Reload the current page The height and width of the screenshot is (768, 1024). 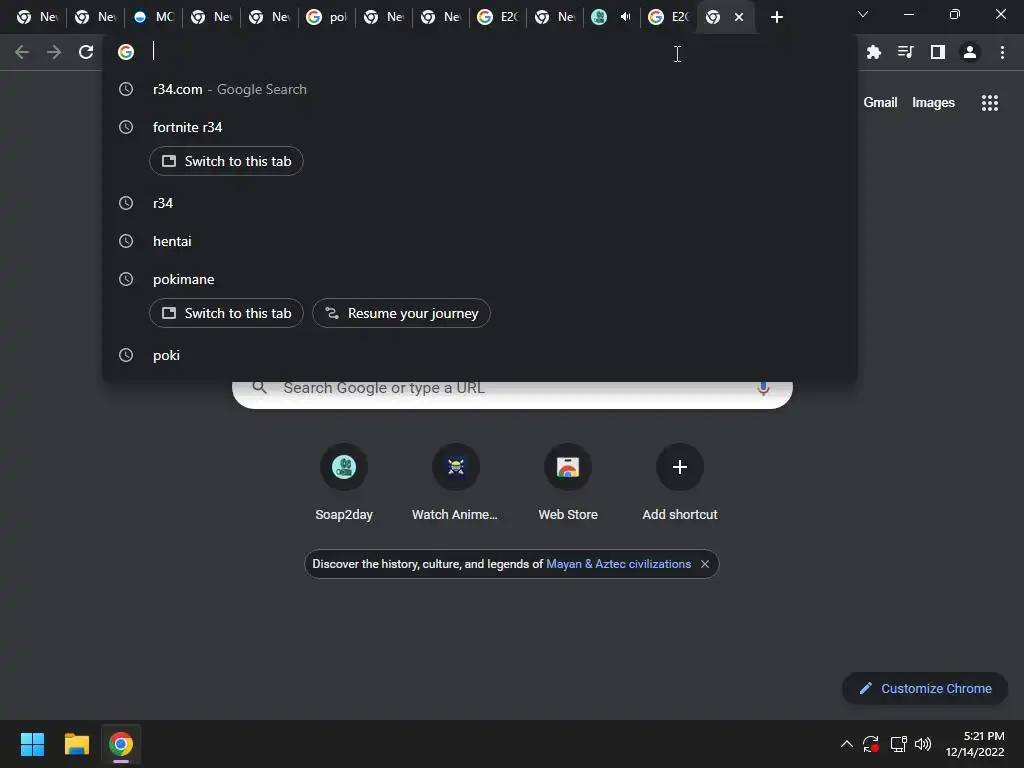pos(86,52)
